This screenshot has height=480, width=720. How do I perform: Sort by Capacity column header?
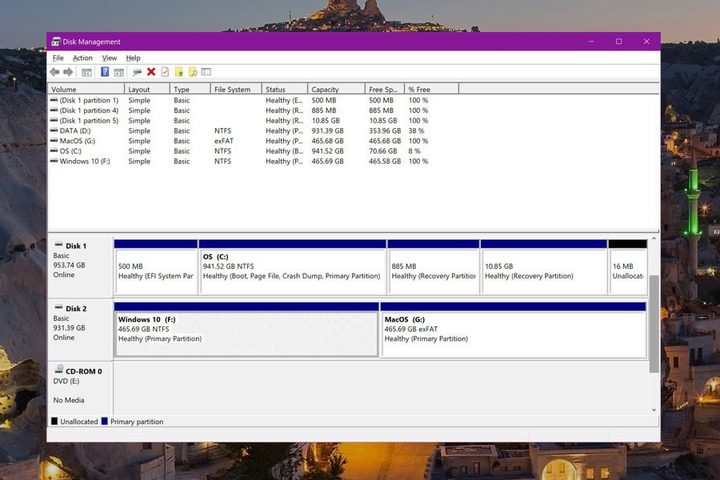click(337, 89)
